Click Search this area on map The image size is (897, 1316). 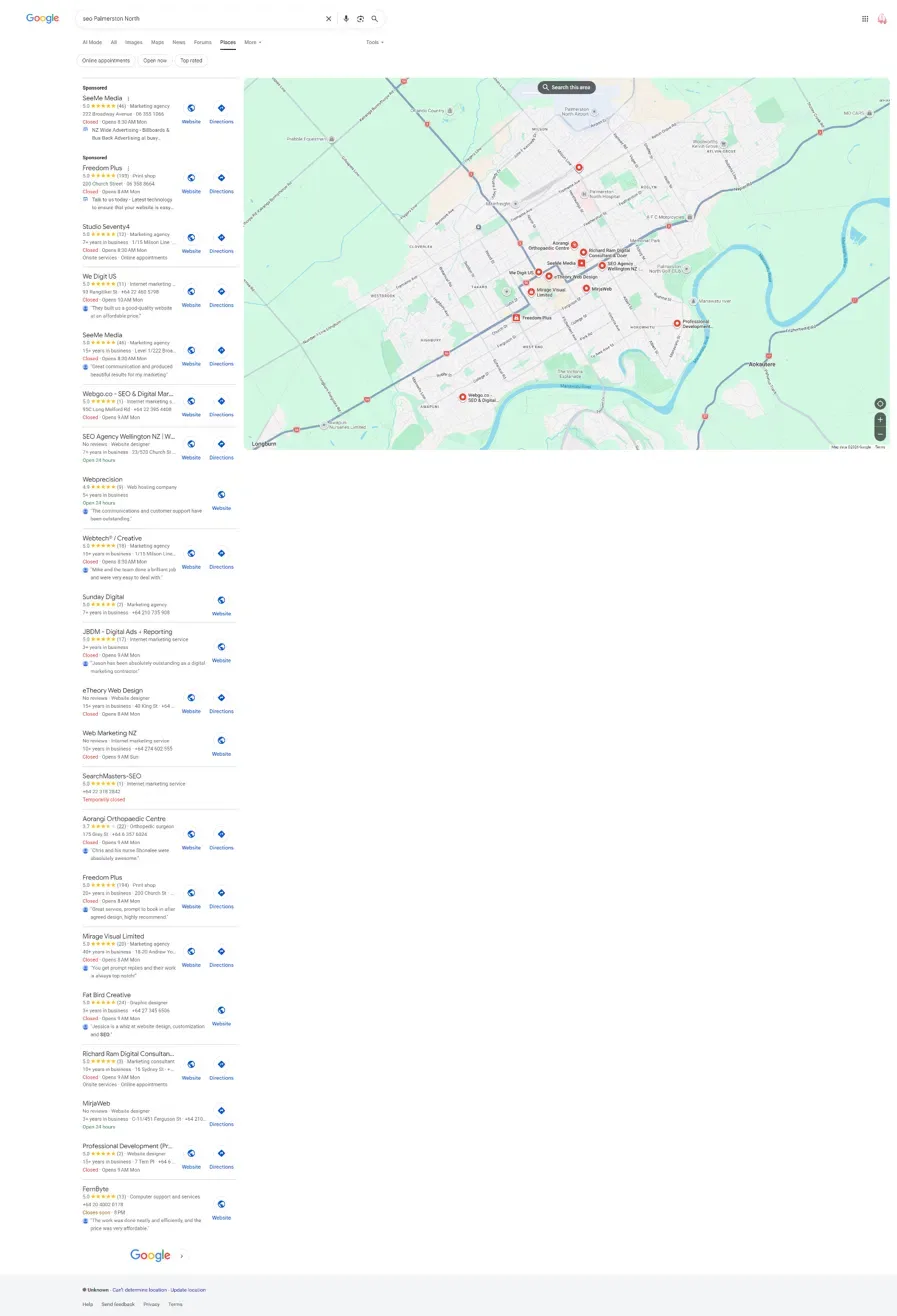coord(567,87)
